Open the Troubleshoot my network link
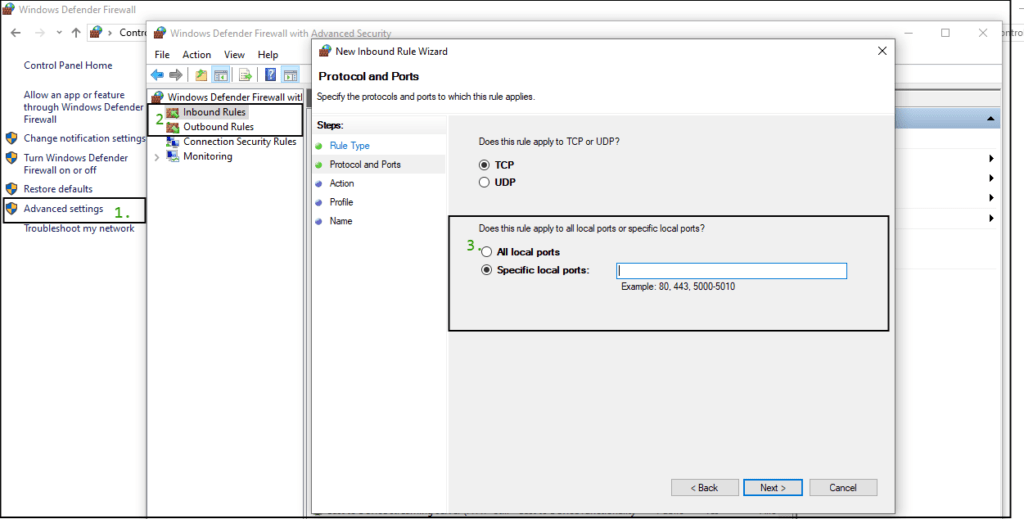This screenshot has height=519, width=1024. (79, 228)
